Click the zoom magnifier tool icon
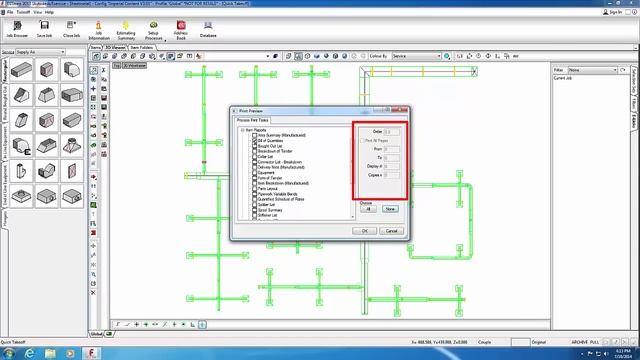Image resolution: width=640 pixels, height=360 pixels. coord(93,274)
